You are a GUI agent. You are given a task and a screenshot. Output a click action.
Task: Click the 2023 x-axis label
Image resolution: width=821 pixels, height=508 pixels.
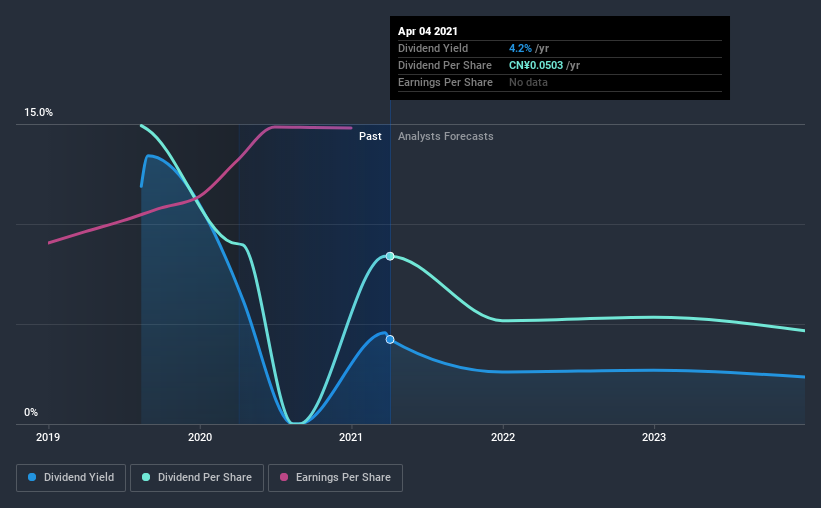tap(654, 437)
